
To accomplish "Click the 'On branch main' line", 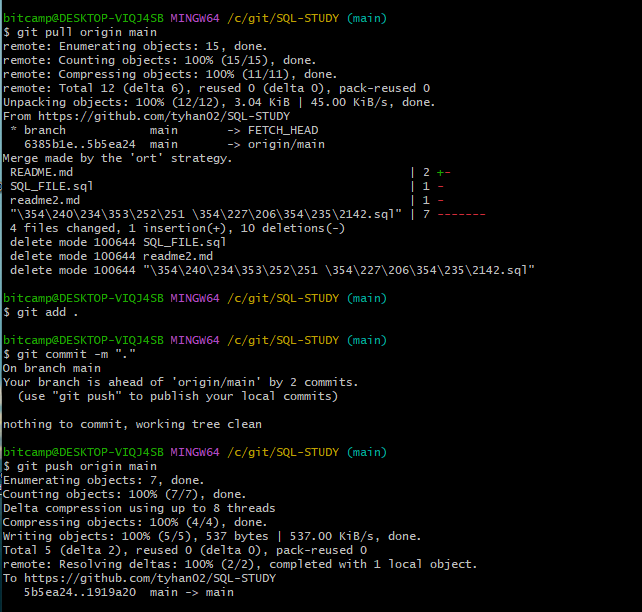I will tap(52, 368).
